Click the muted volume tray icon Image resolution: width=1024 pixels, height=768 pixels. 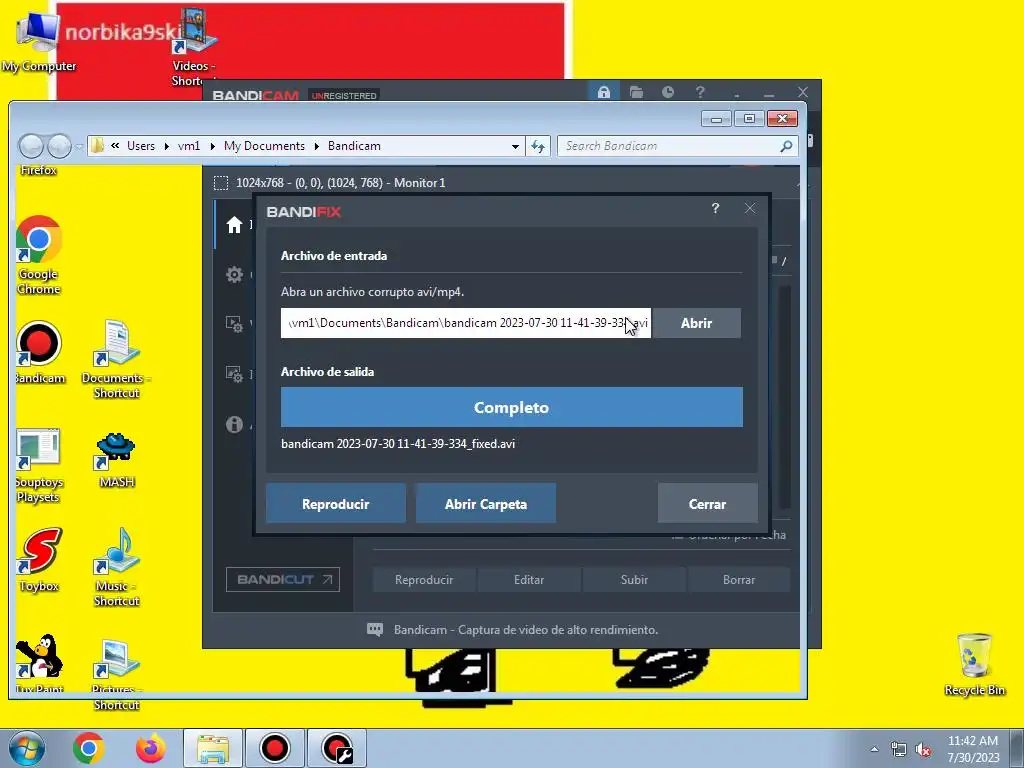(923, 750)
